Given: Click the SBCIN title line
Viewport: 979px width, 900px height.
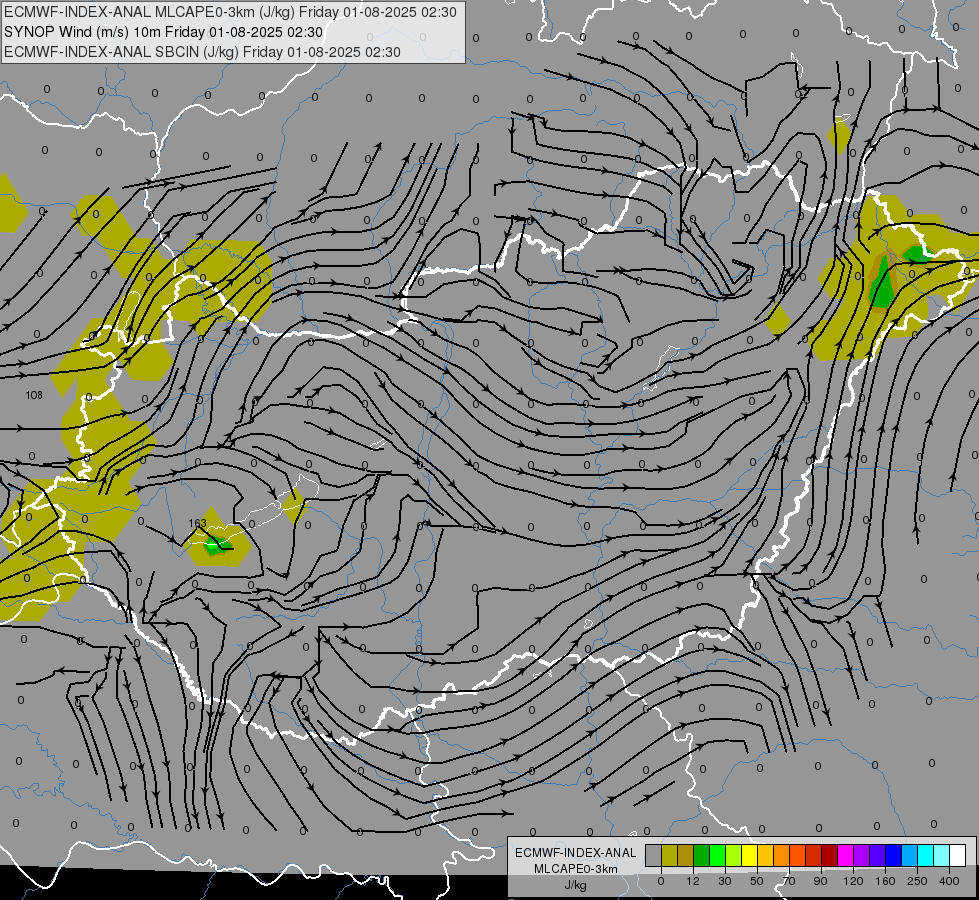Looking at the screenshot, I should (x=202, y=52).
